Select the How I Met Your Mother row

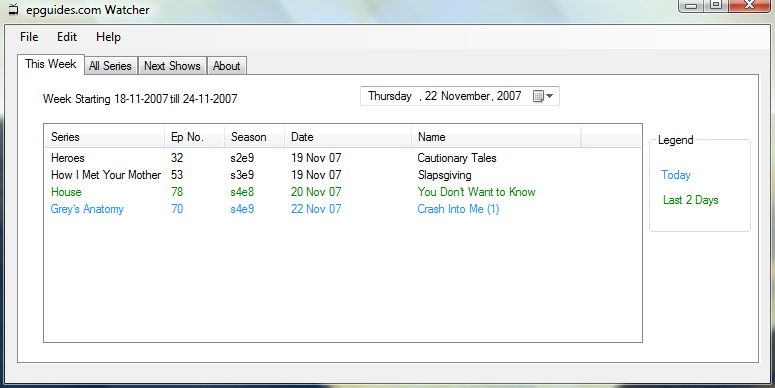tap(343, 175)
